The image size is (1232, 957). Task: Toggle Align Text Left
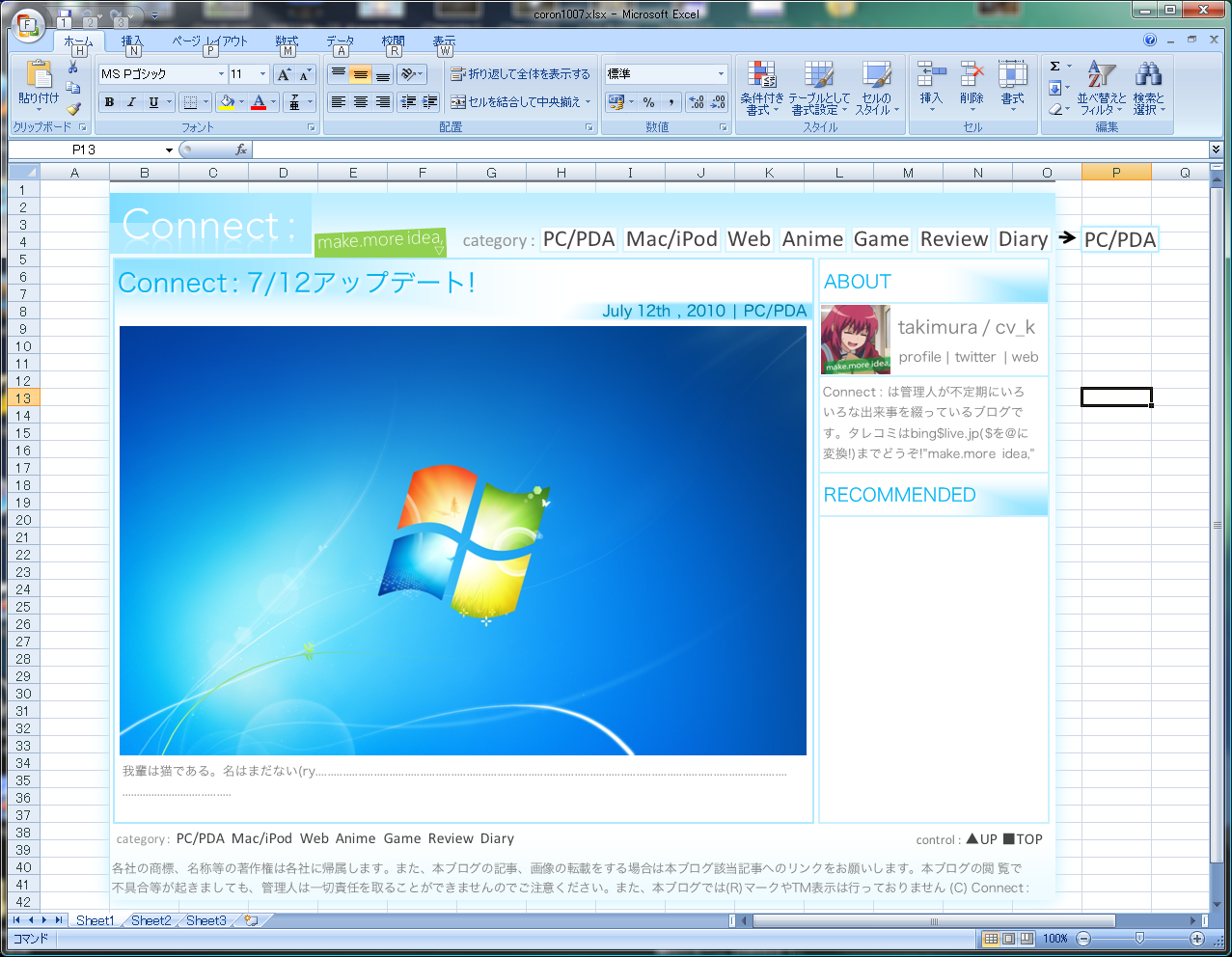[339, 102]
